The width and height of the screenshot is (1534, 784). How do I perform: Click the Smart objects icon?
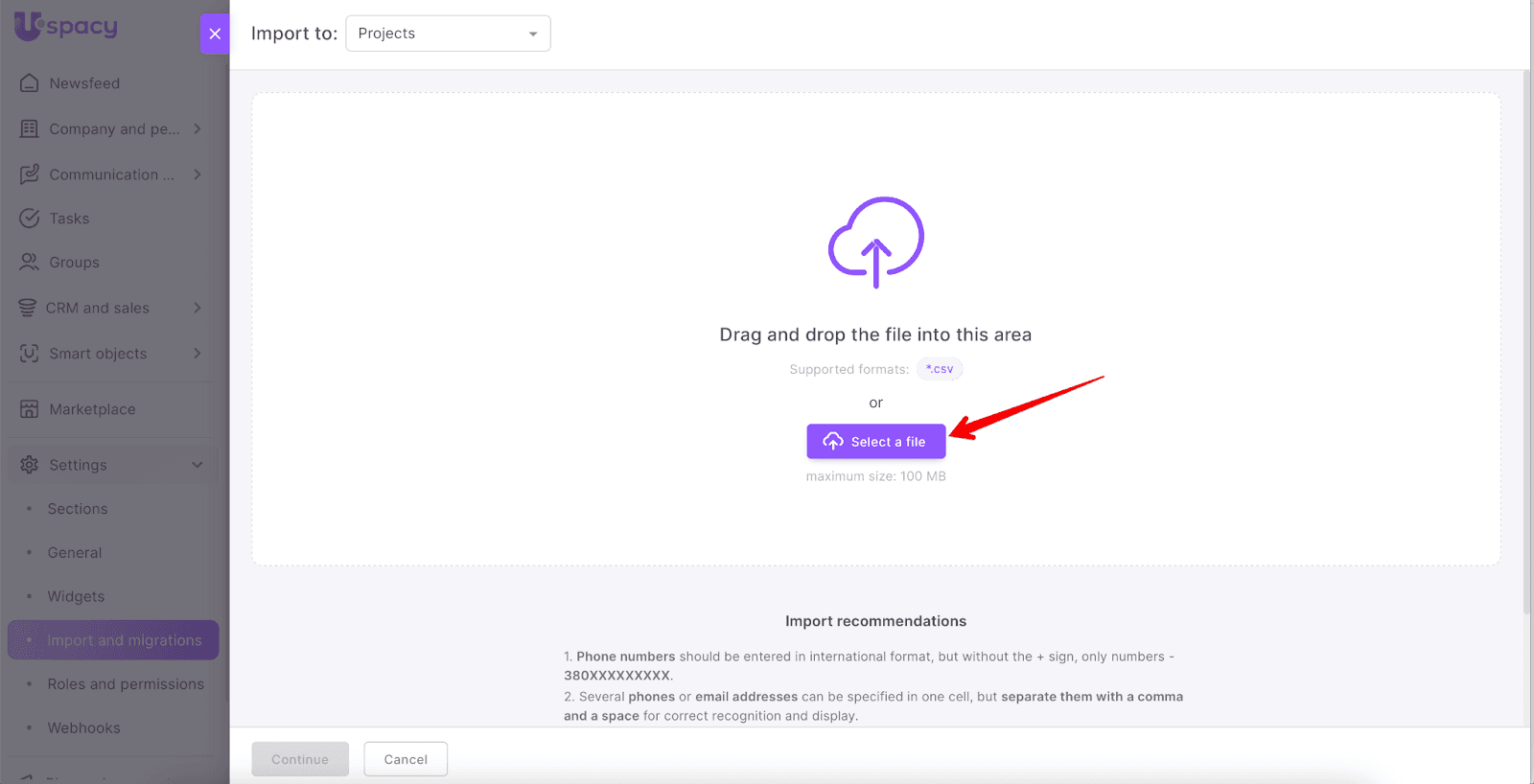(x=30, y=353)
